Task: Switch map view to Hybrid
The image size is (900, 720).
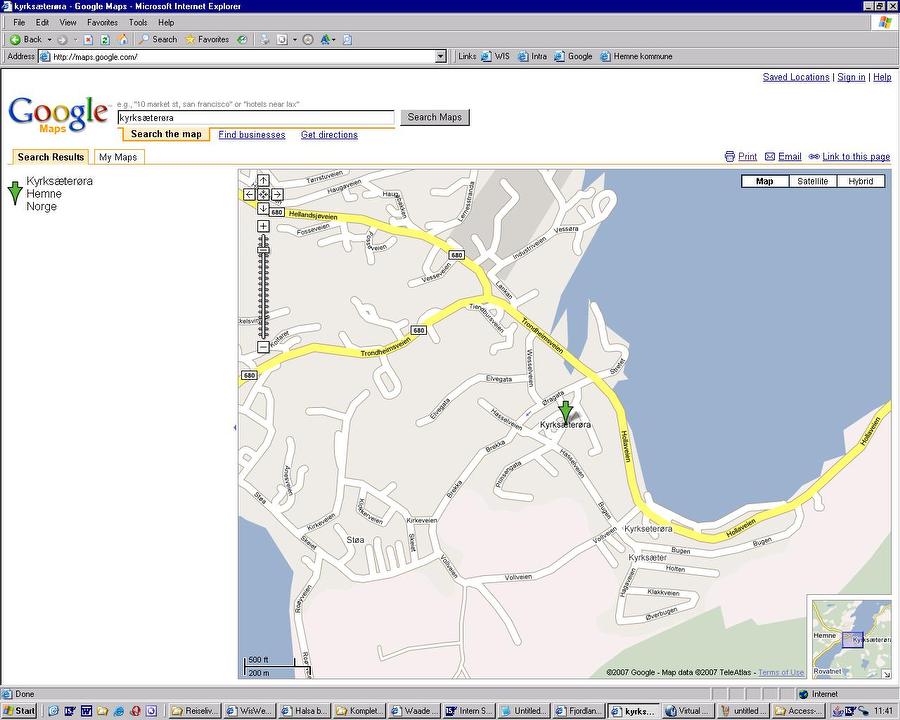Action: (860, 181)
